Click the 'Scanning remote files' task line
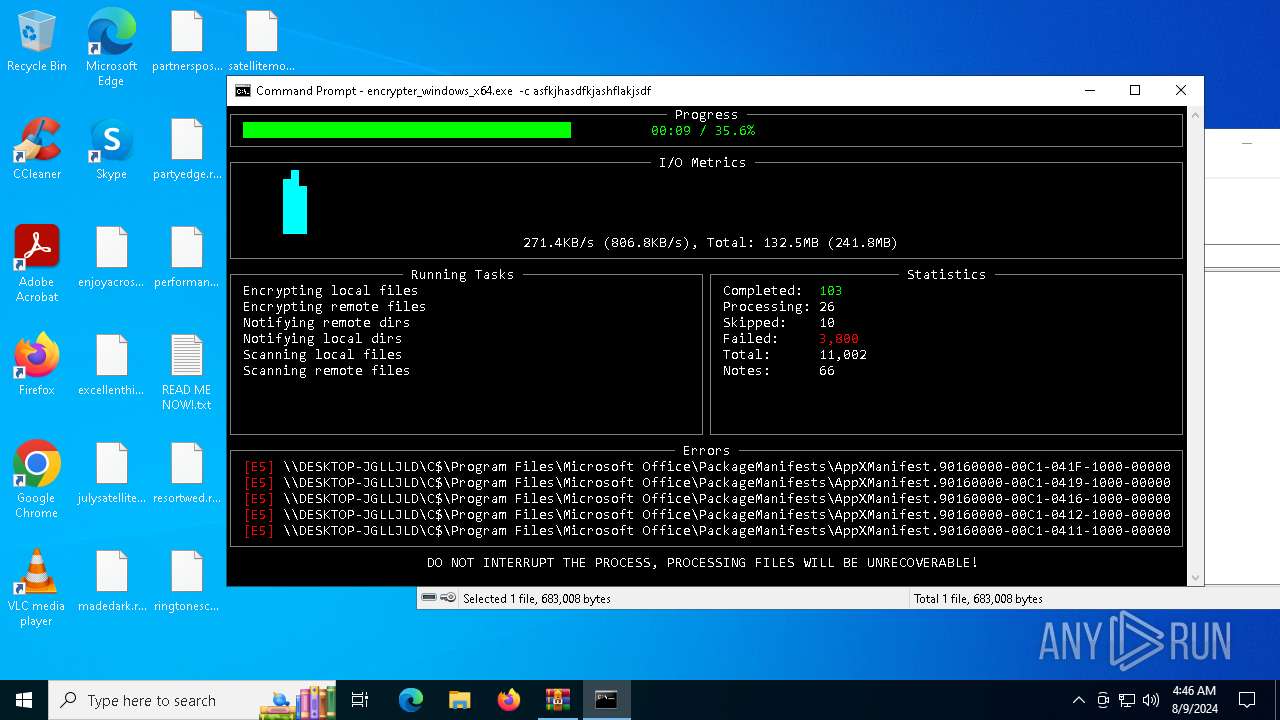 pyautogui.click(x=326, y=371)
